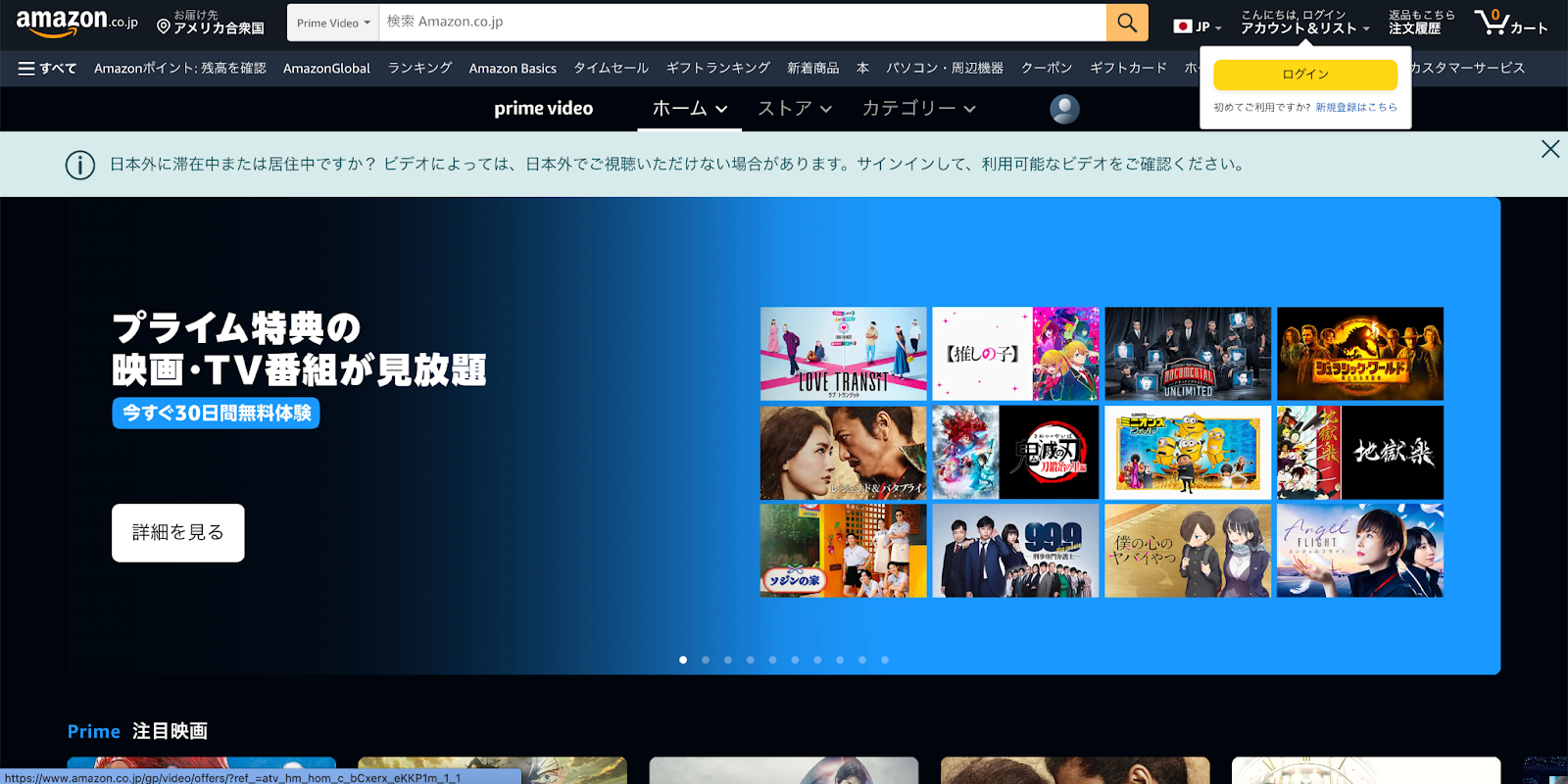Viewport: 1568px width, 784px height.
Task: Select the 地獄楽 thumbnail
Action: (x=1360, y=453)
